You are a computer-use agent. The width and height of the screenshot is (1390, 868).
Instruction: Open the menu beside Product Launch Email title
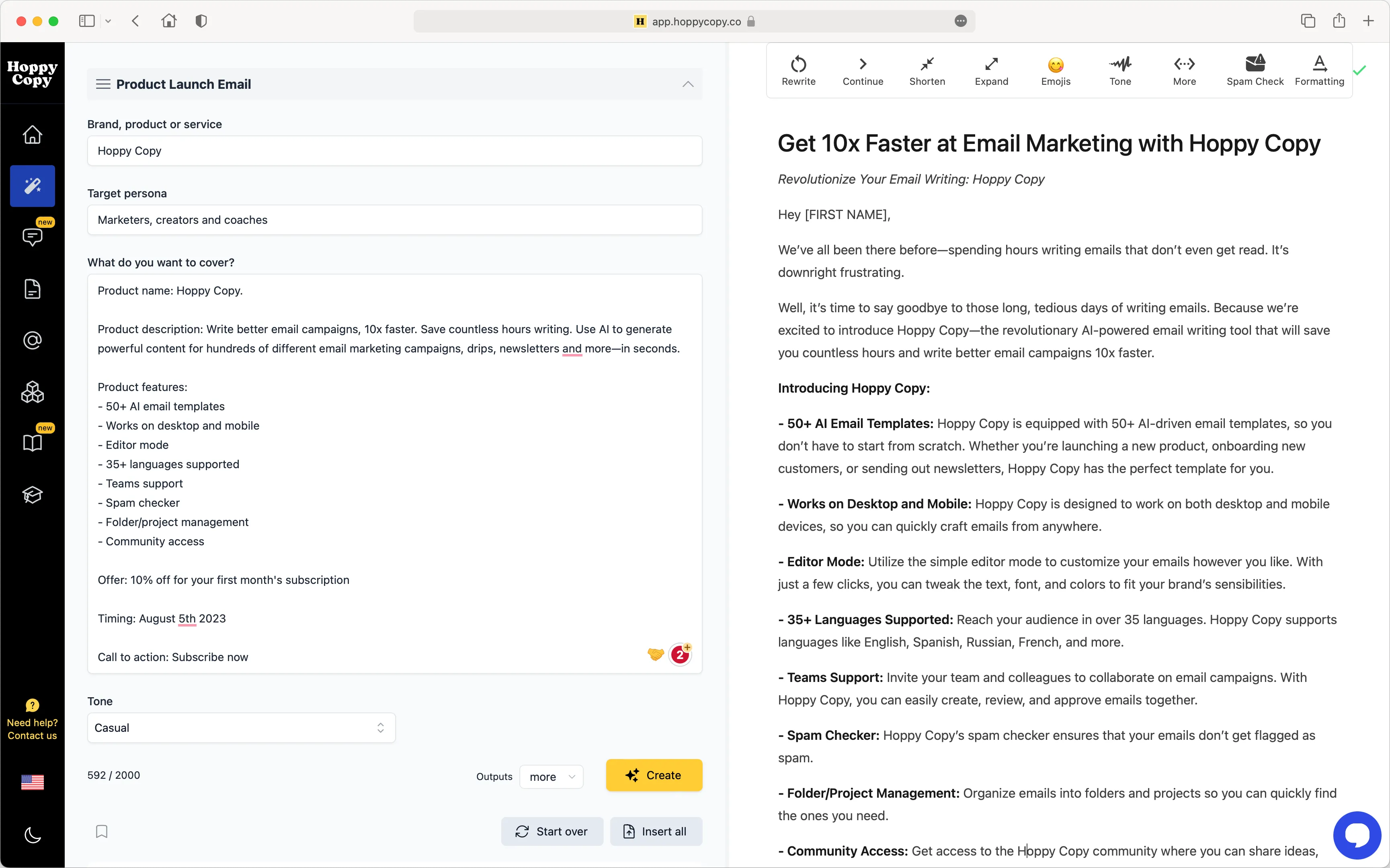tap(103, 84)
